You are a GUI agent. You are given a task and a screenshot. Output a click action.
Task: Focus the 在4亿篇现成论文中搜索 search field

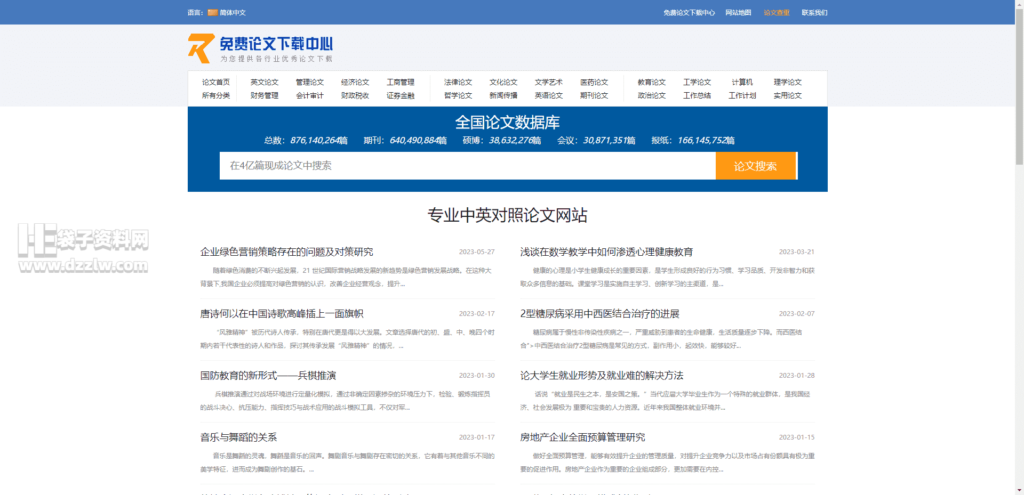click(x=468, y=166)
